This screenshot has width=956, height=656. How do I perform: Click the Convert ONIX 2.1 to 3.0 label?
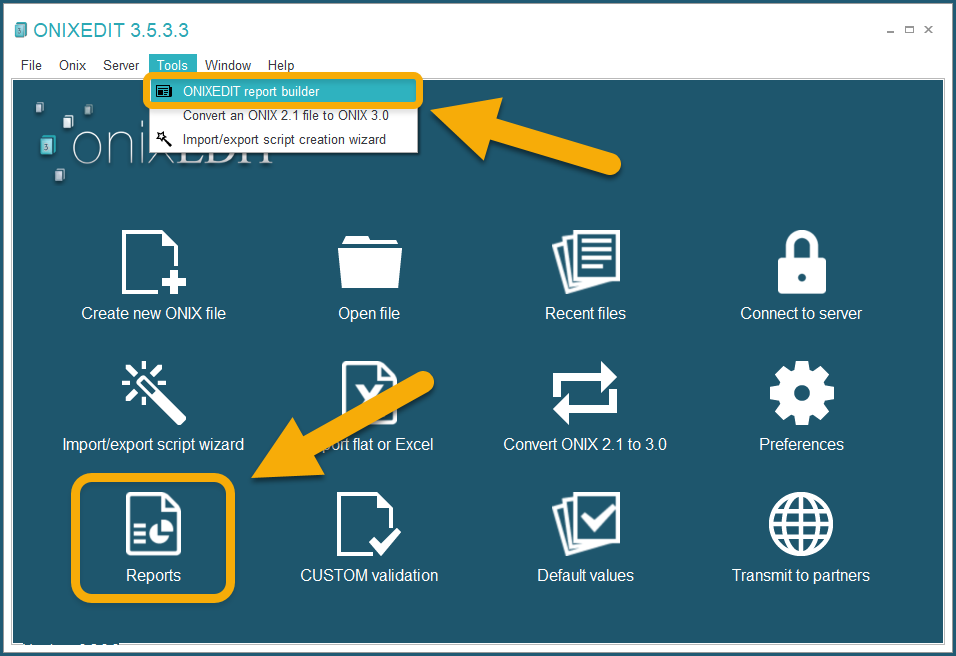[585, 444]
